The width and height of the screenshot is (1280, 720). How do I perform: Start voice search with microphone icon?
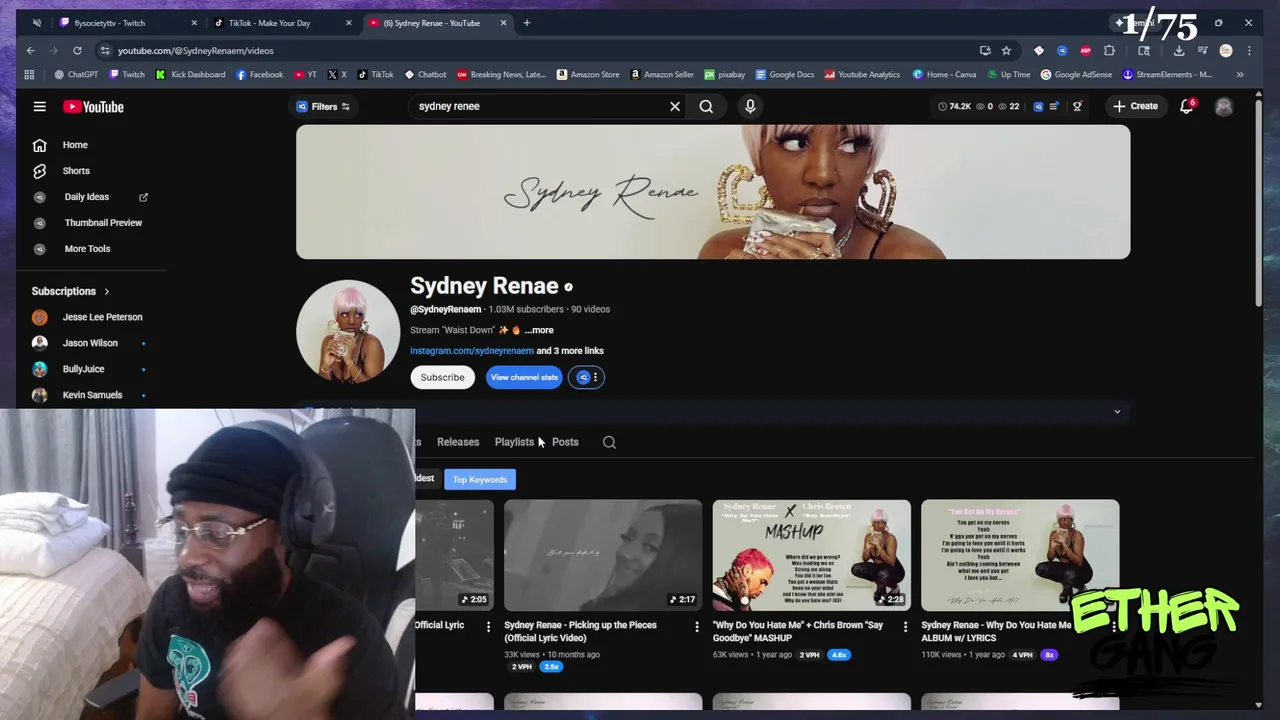[750, 106]
